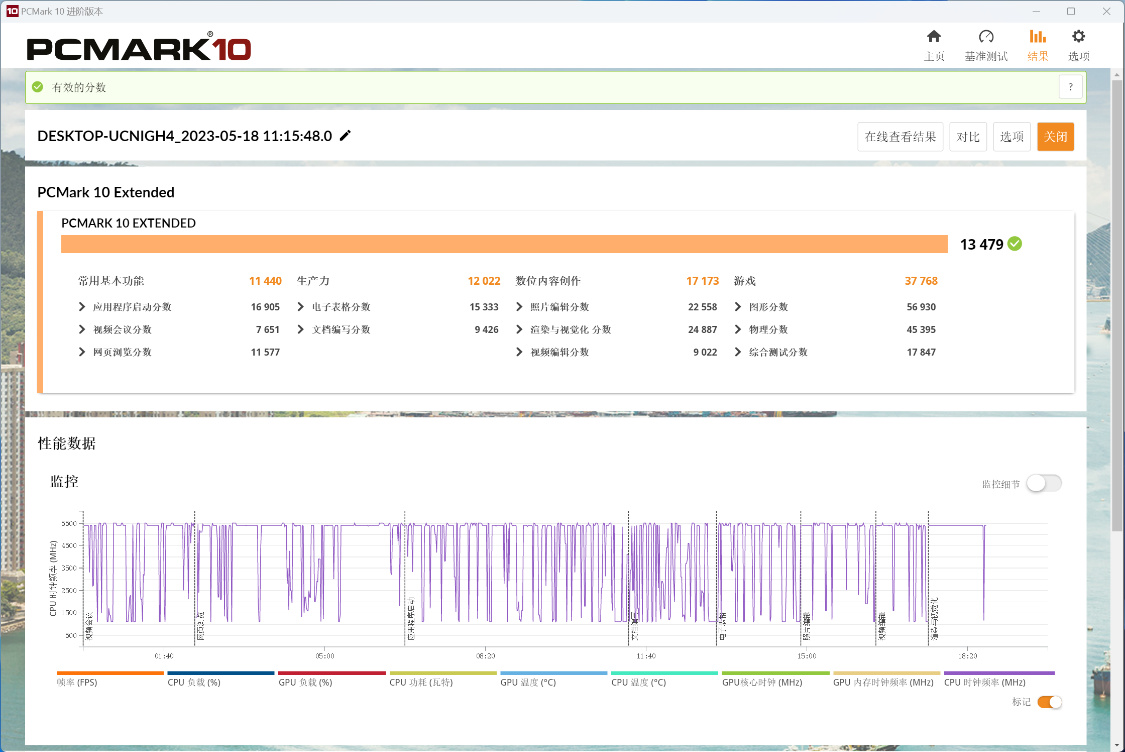Expand 网页浏览分数 row

tap(82, 352)
